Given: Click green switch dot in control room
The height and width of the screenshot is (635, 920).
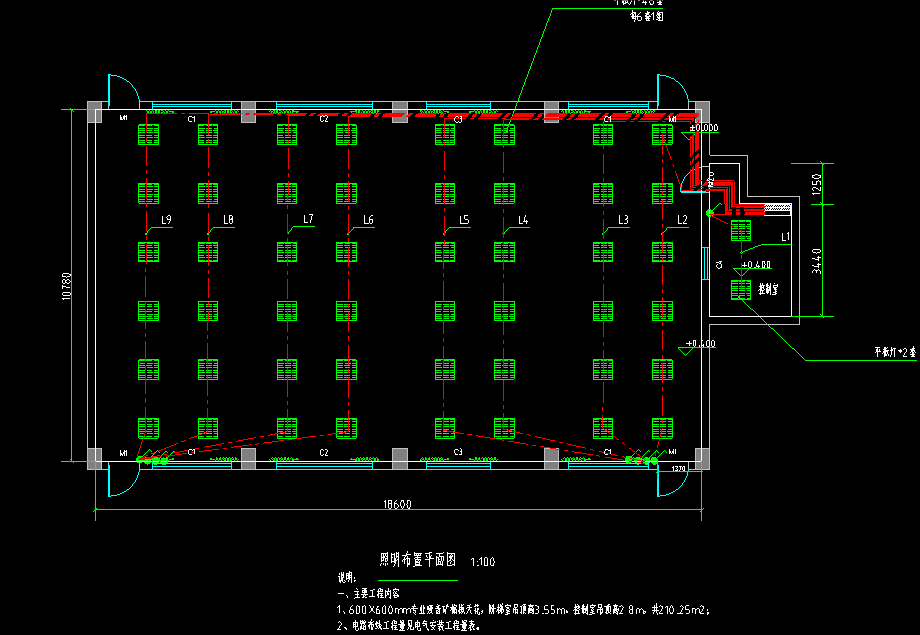Looking at the screenshot, I should (709, 212).
